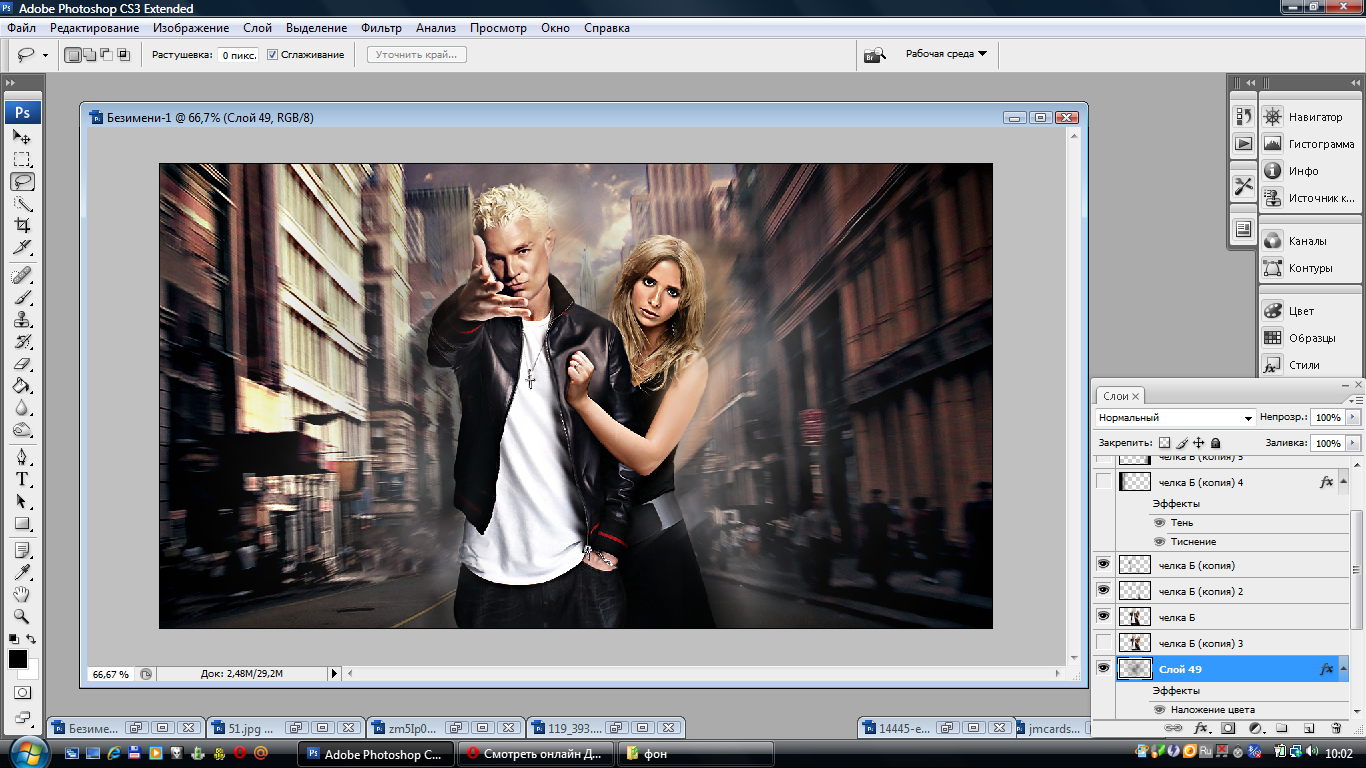This screenshot has height=768, width=1366.
Task: Open the Редактирование menu
Action: click(95, 28)
